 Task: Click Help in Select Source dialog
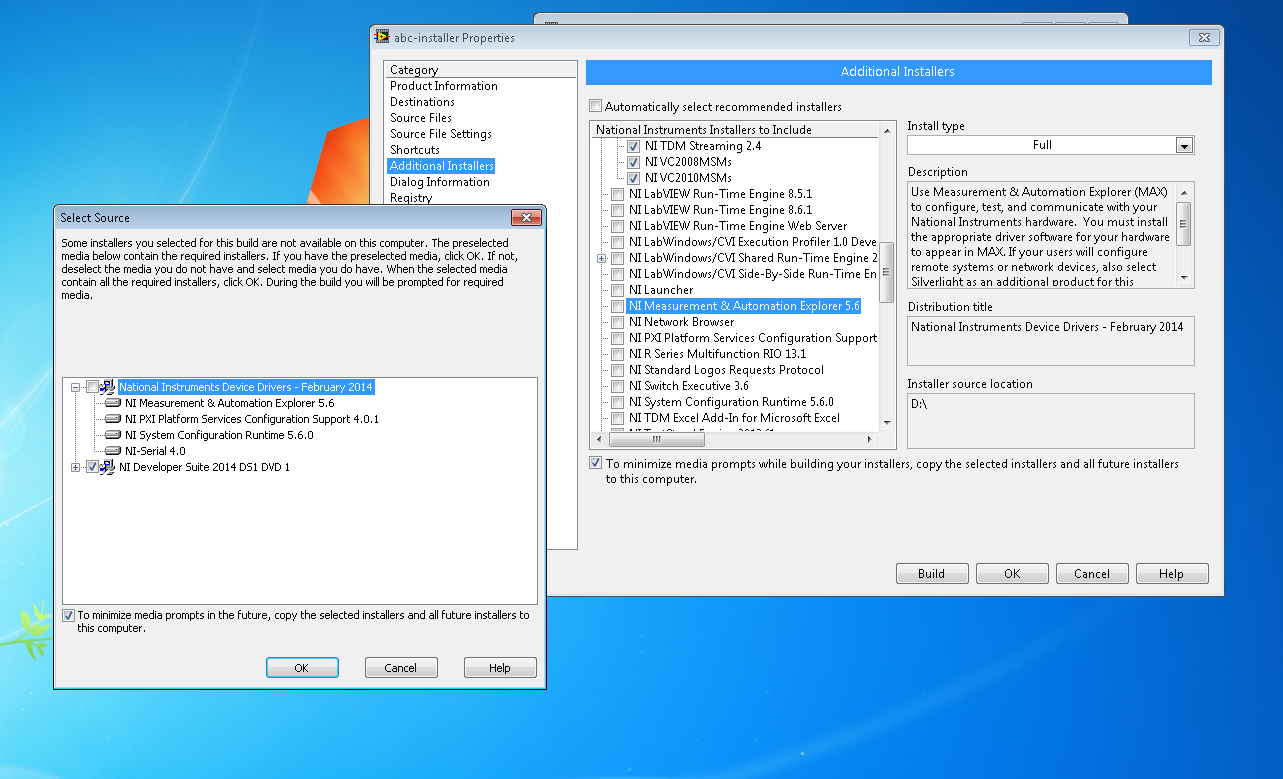[x=500, y=668]
